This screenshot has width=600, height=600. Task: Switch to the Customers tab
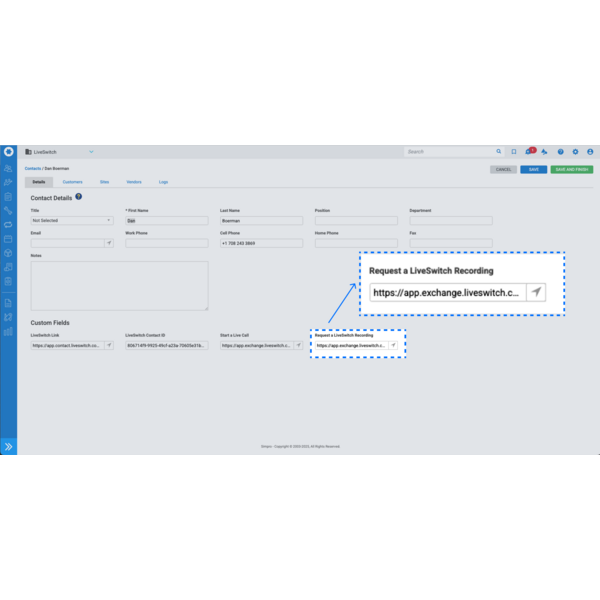[x=72, y=182]
